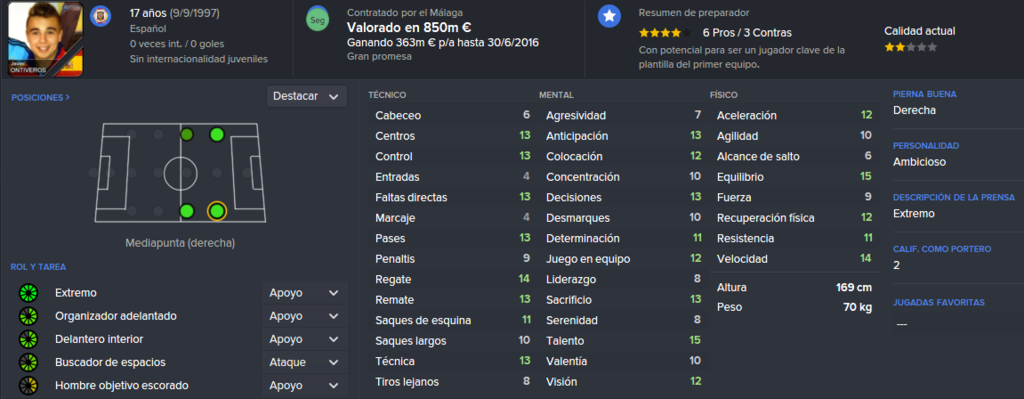Select the dark green top-left pitch position dot
Image resolution: width=1024 pixels, height=399 pixels.
[187, 135]
